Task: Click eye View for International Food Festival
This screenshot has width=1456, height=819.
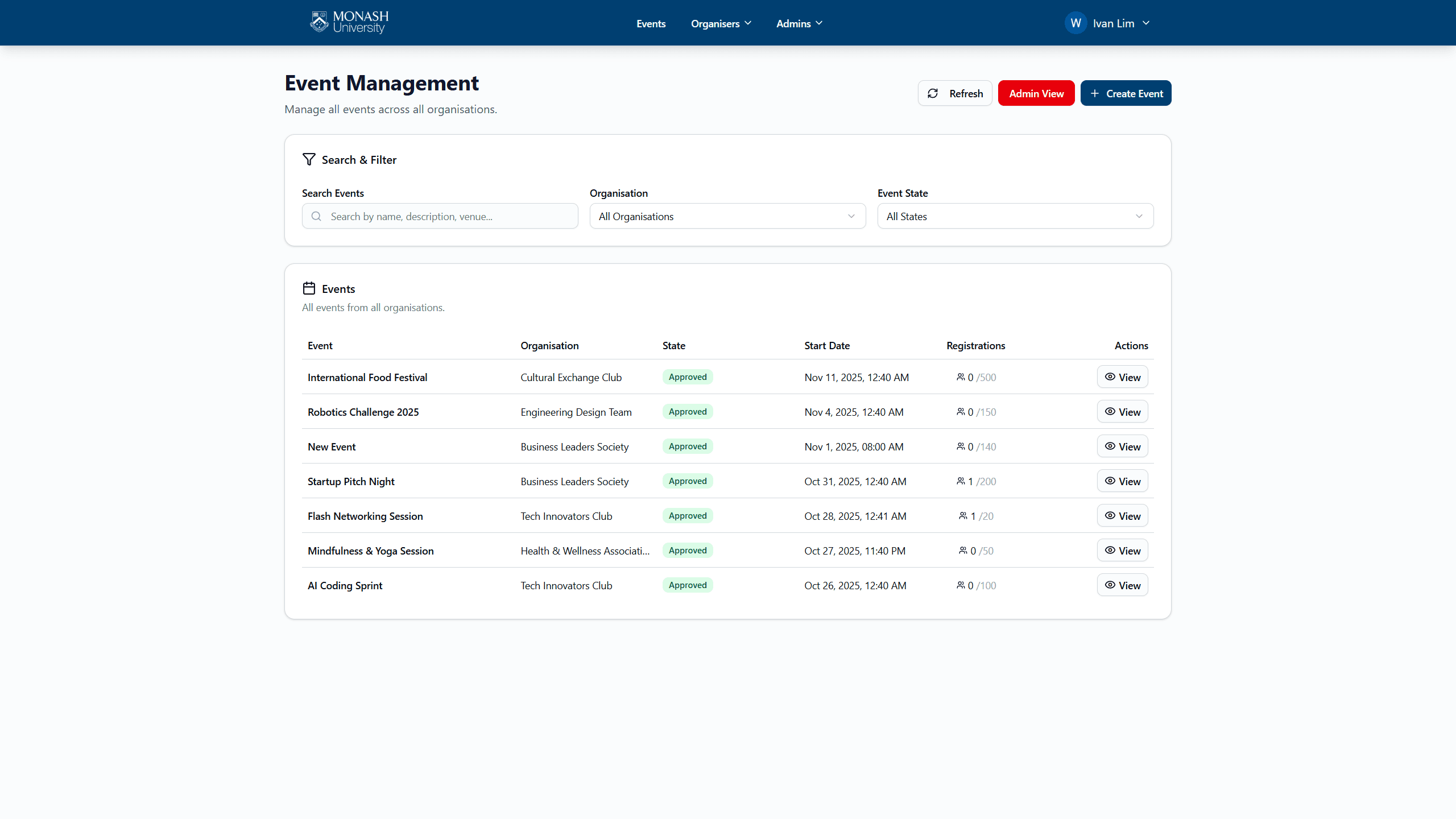Action: [x=1122, y=377]
